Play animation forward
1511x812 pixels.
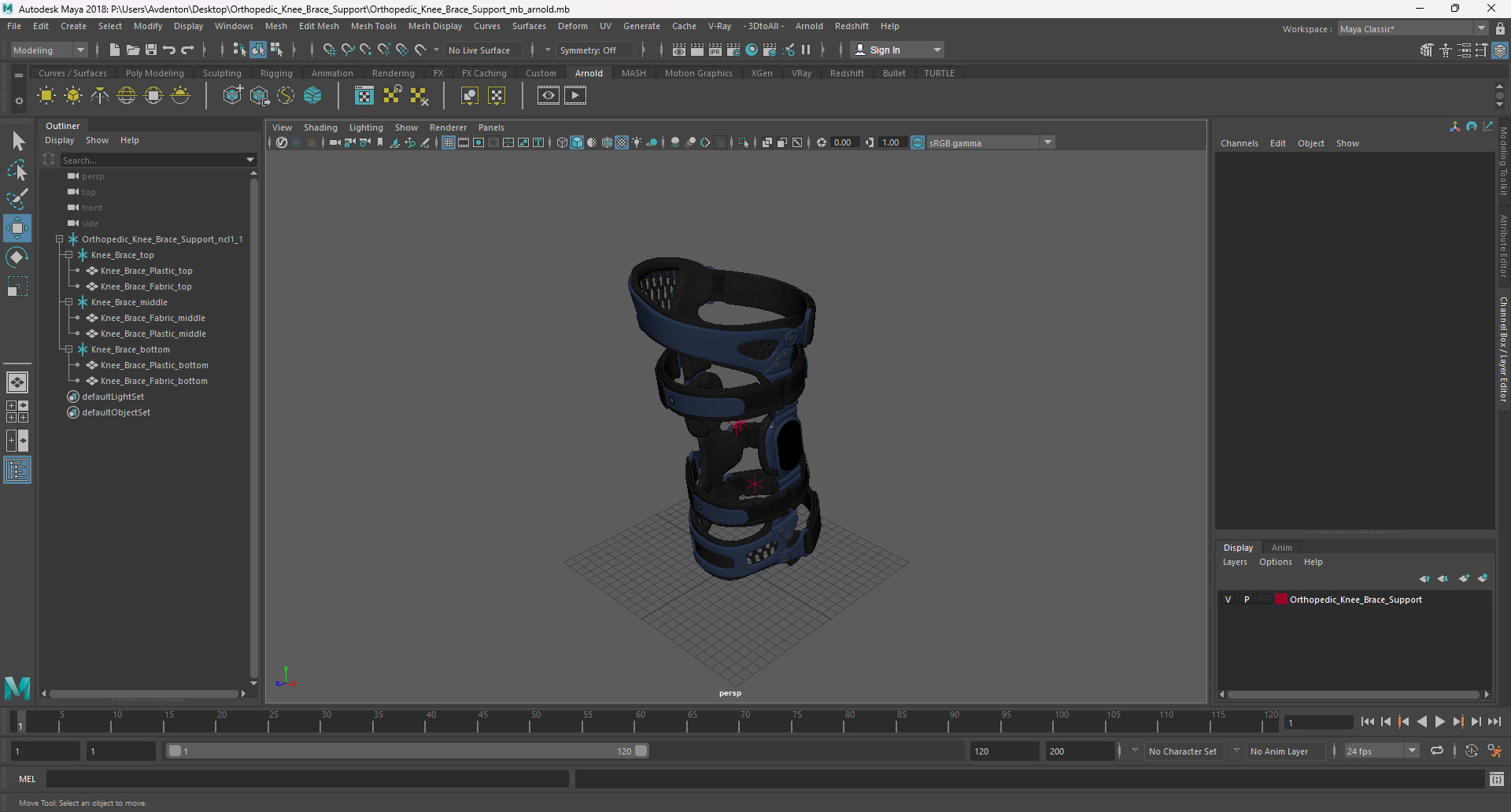coord(1440,722)
